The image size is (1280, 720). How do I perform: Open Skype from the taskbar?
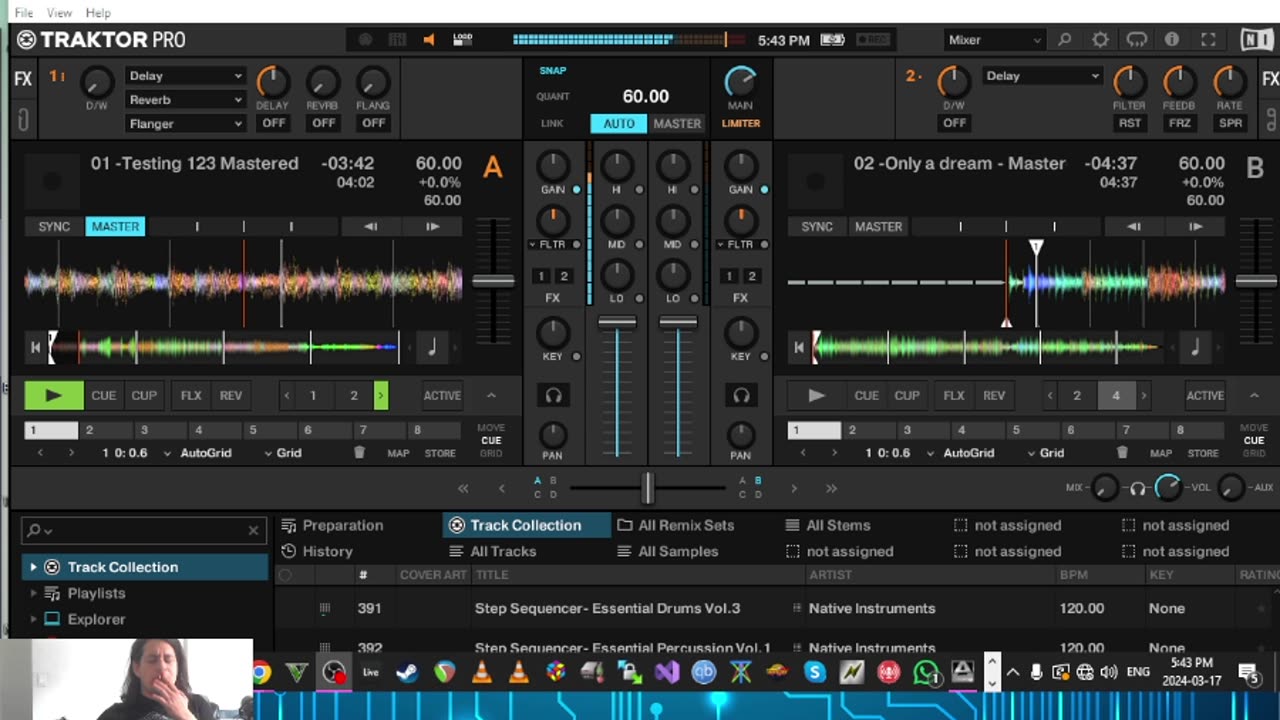point(815,672)
